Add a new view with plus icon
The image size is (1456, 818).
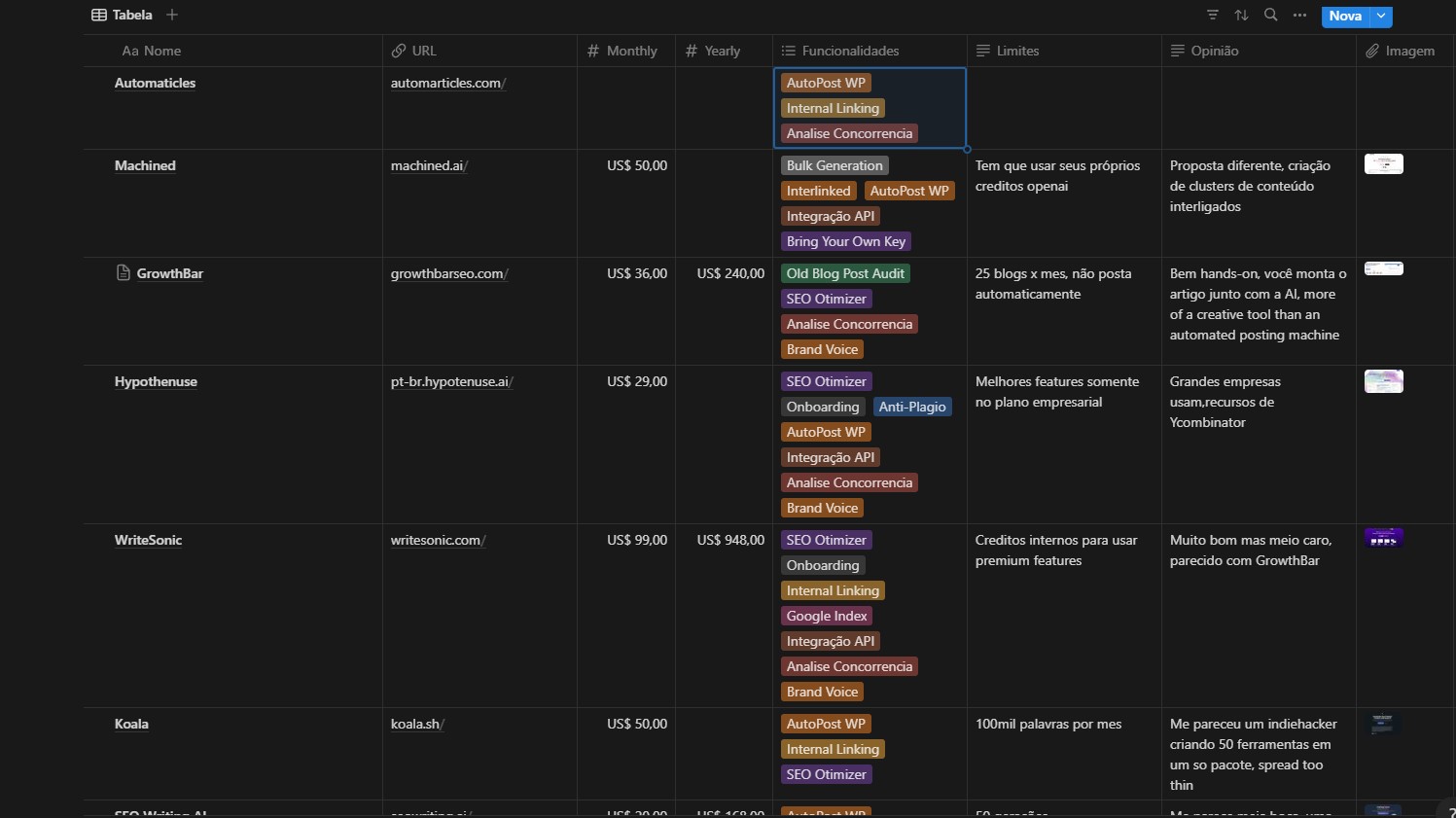[172, 15]
